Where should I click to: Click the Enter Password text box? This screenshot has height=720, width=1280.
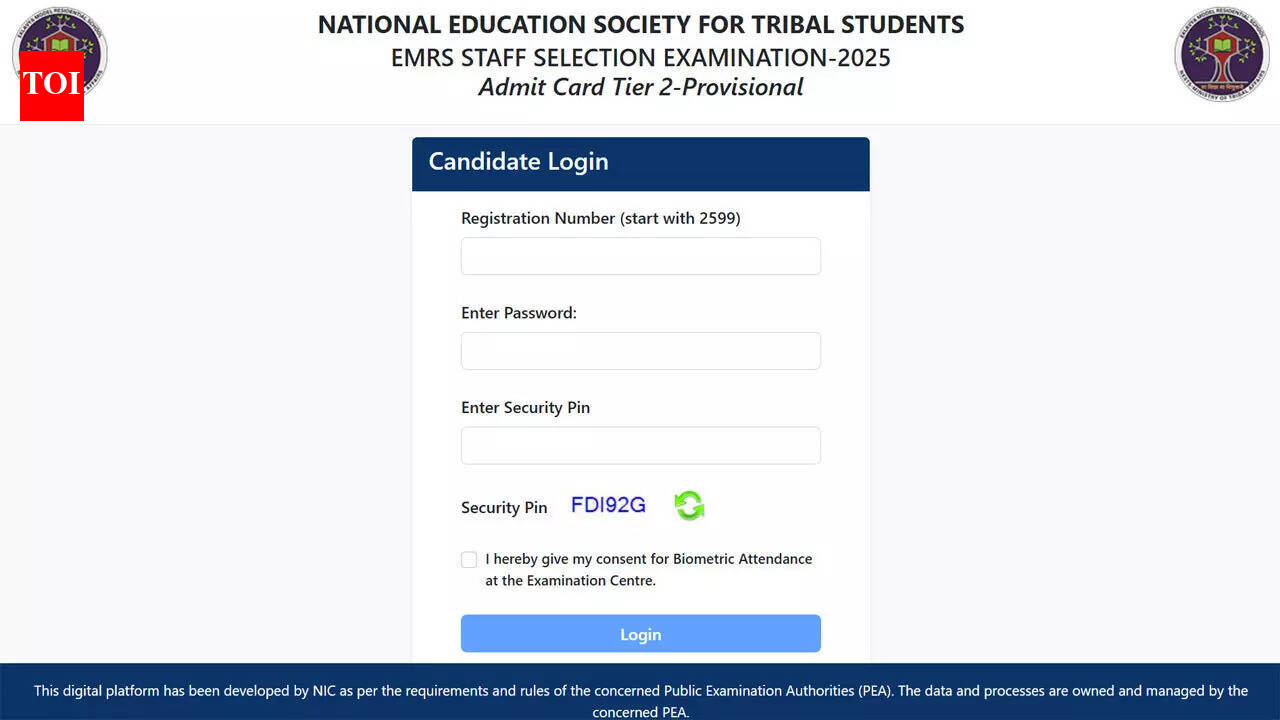click(640, 350)
